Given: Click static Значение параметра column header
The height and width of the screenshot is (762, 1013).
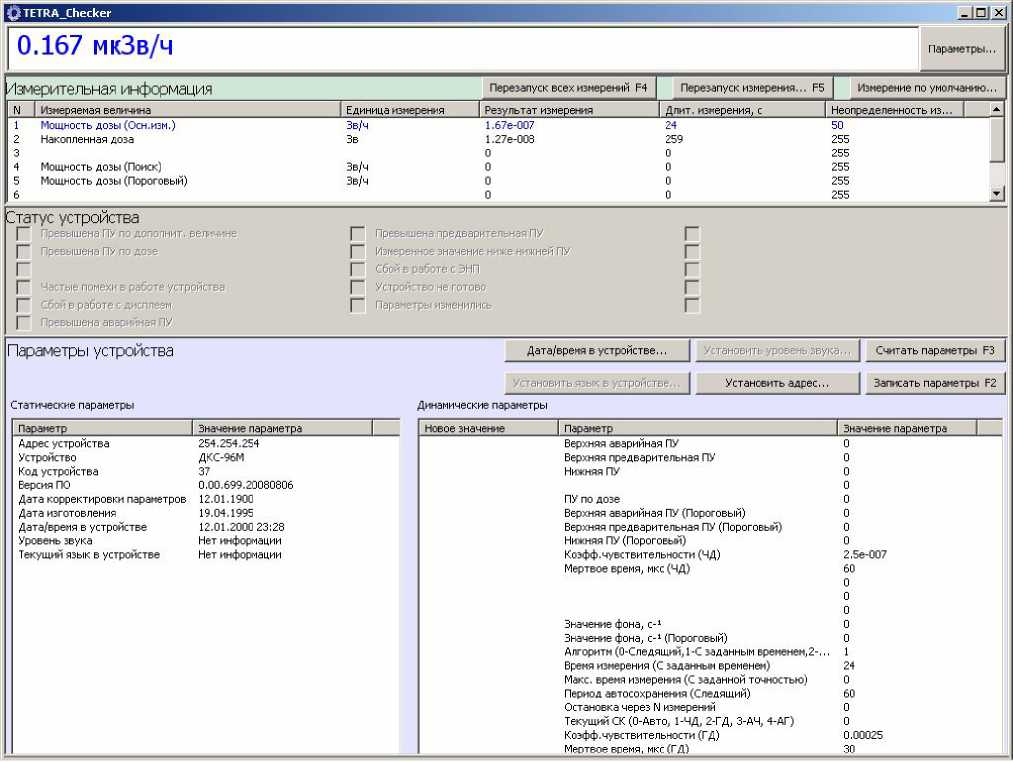Looking at the screenshot, I should coord(282,428).
